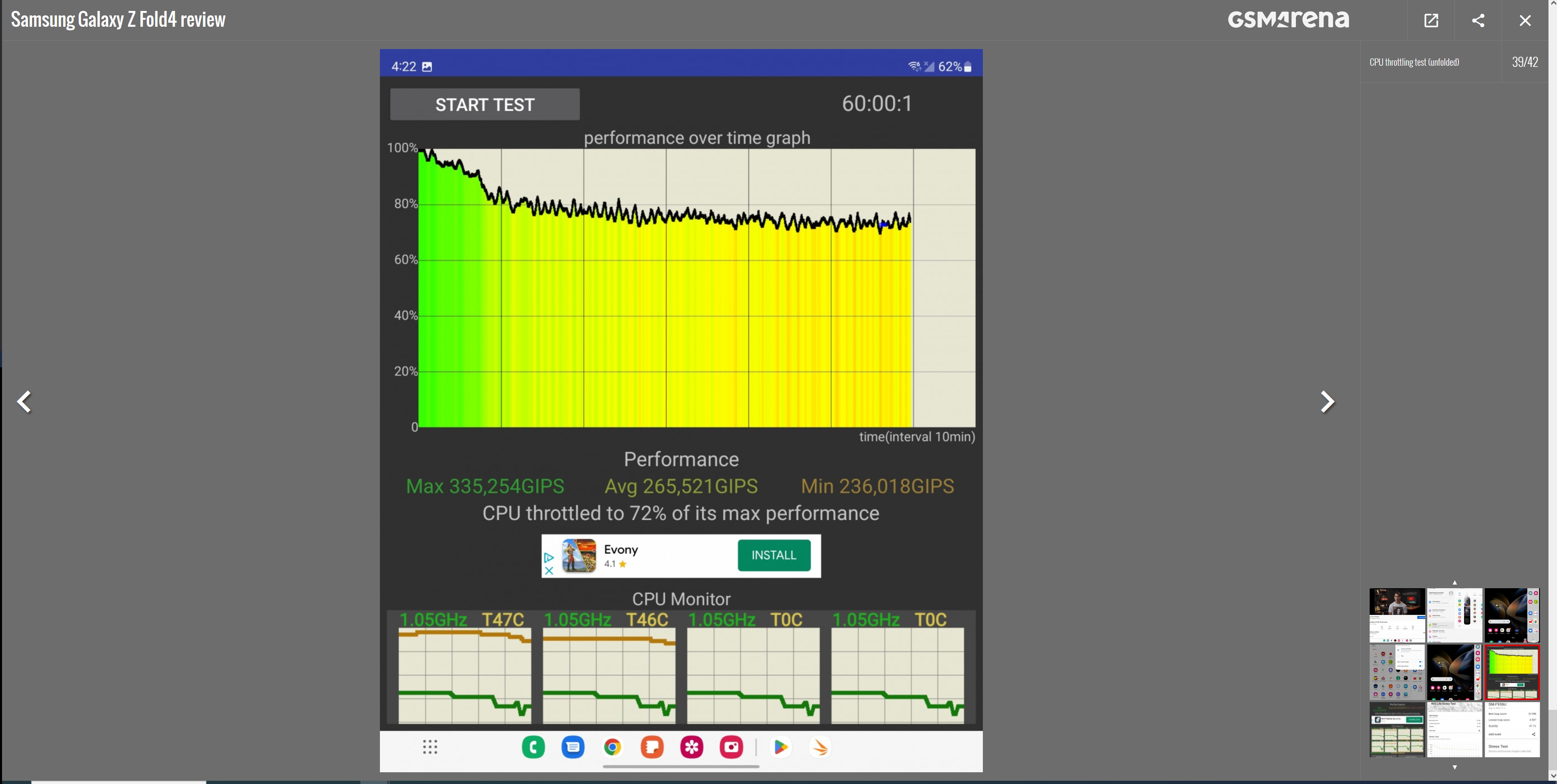Click the green Phone icon in the dock

pyautogui.click(x=533, y=747)
